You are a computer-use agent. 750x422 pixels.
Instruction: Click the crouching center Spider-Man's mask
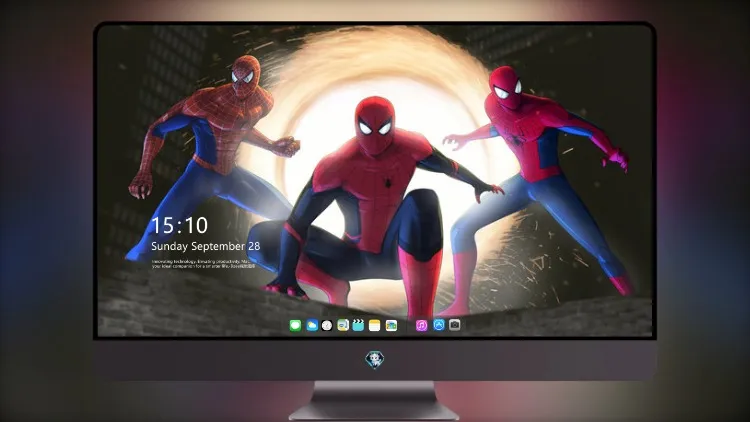coord(375,125)
